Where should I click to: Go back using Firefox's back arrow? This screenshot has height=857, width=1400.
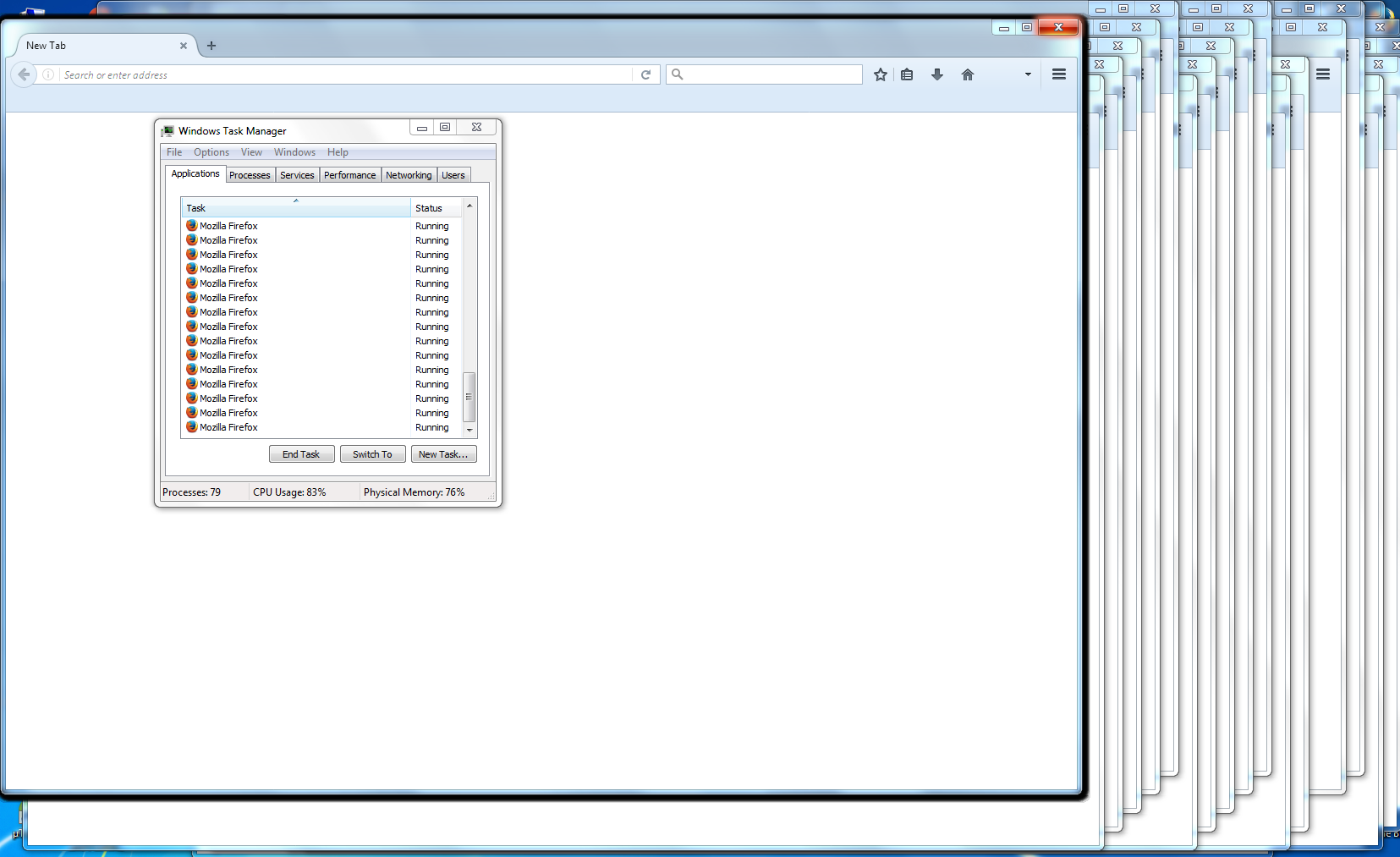coord(24,74)
